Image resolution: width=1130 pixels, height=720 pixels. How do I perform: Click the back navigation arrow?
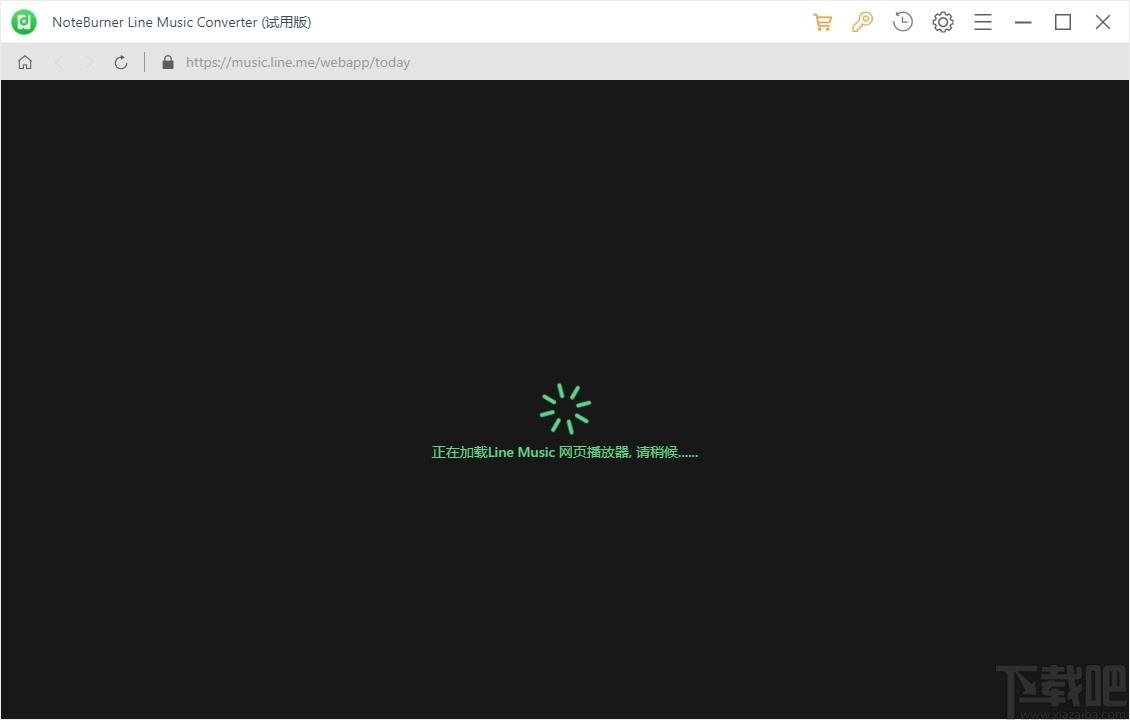click(x=59, y=61)
